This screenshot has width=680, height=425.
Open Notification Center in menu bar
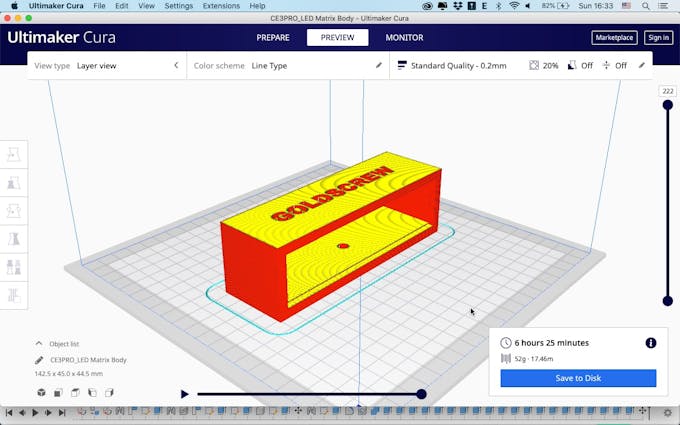click(x=663, y=6)
